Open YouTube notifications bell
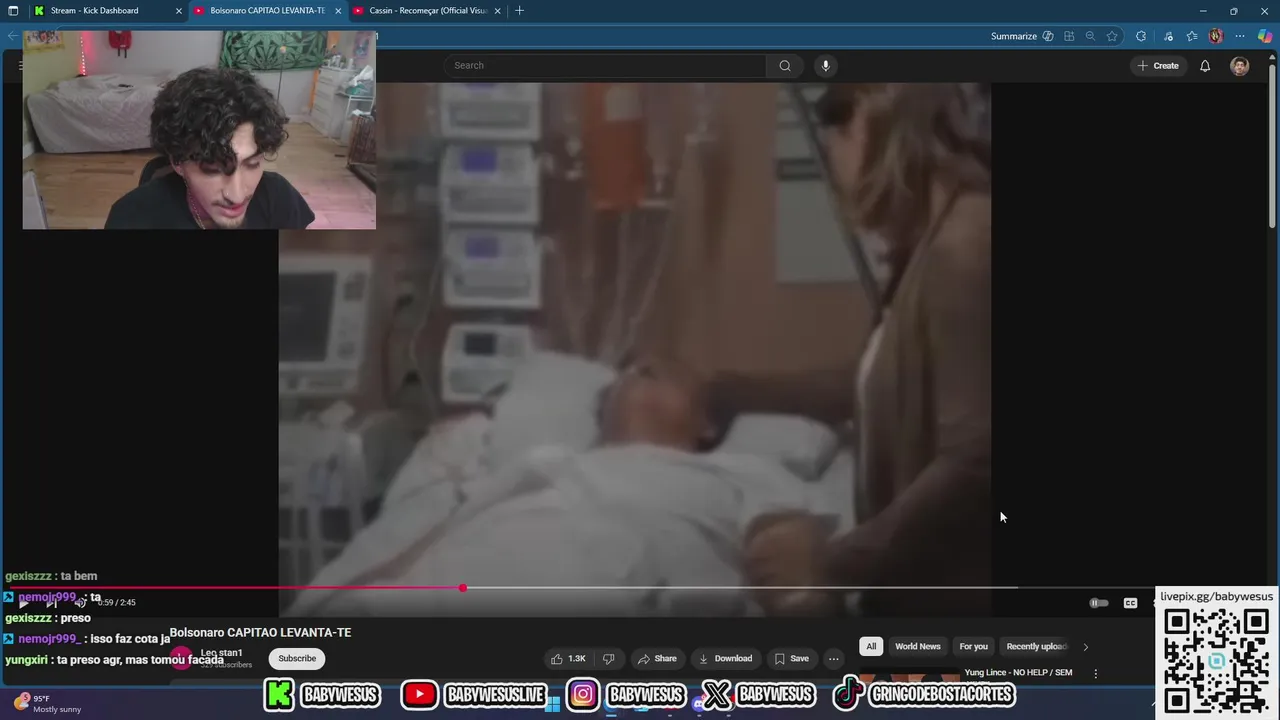The height and width of the screenshot is (720, 1280). tap(1205, 66)
